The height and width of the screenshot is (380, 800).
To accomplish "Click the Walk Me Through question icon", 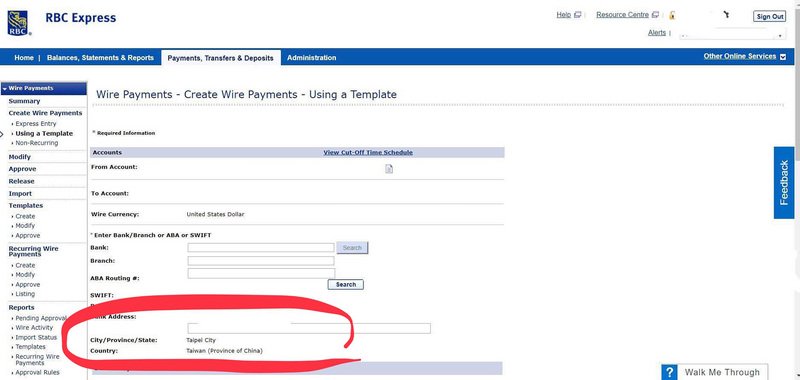I will coord(670,372).
